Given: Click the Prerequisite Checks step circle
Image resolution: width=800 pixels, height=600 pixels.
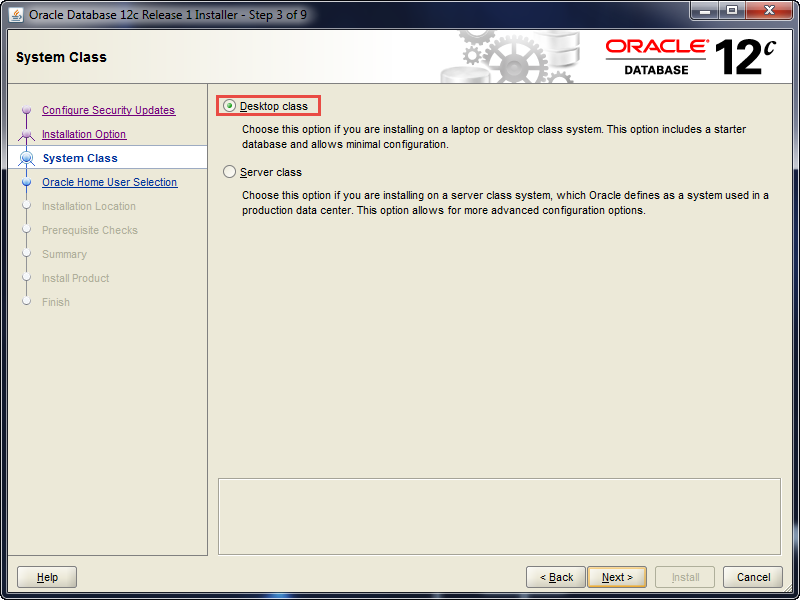Looking at the screenshot, I should 28,230.
